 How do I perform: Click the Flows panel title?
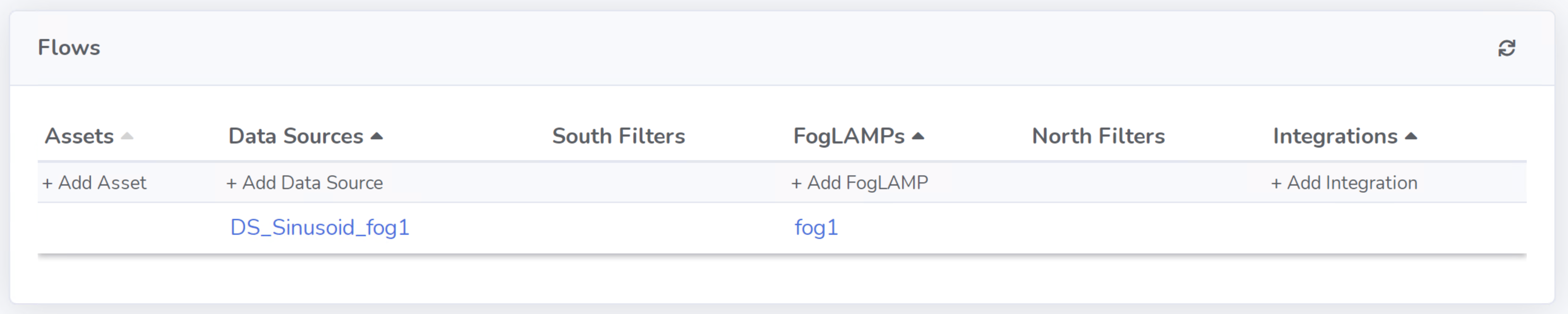(x=69, y=47)
